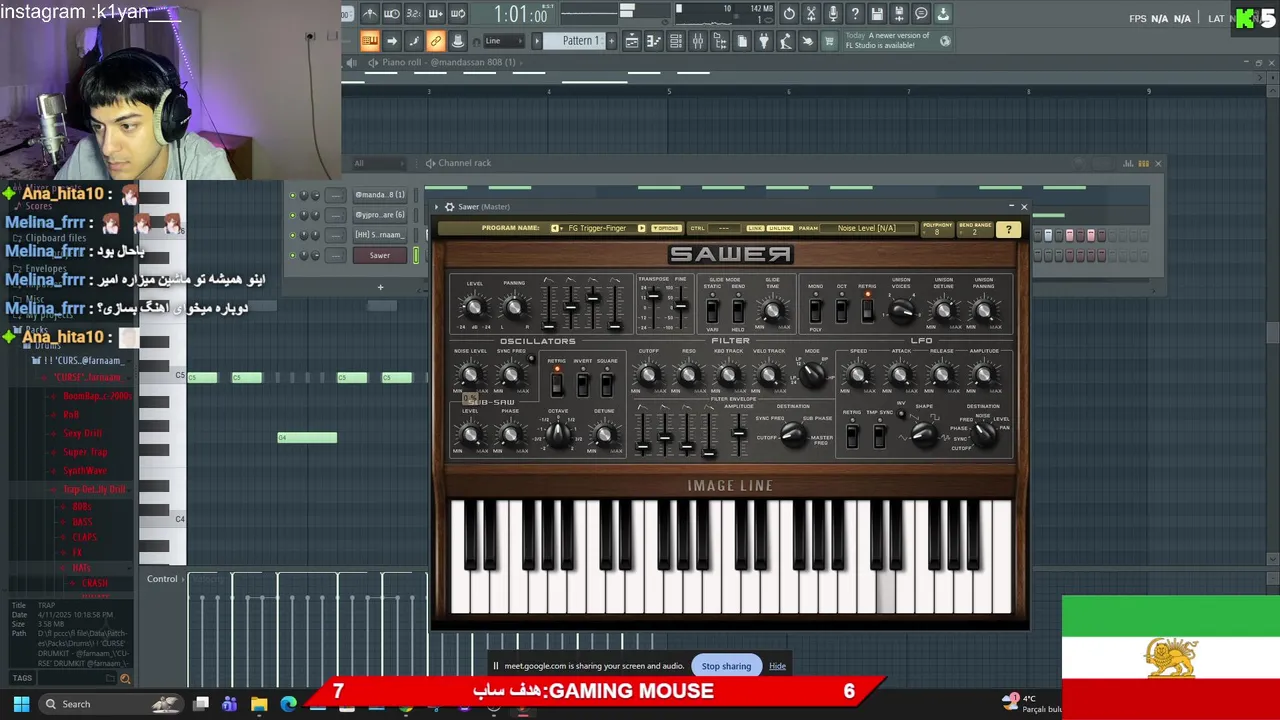Open Sawer plugin gear settings icon
Screen dimensions: 1280x720
[x=449, y=207]
